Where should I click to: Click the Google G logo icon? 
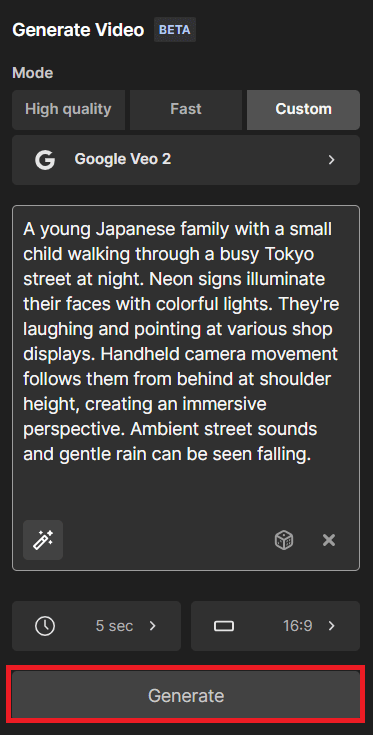pos(45,160)
